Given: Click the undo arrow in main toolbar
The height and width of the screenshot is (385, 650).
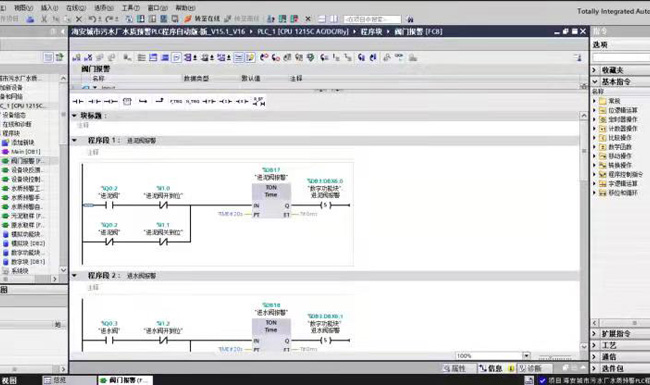Looking at the screenshot, I should [x=92, y=19].
